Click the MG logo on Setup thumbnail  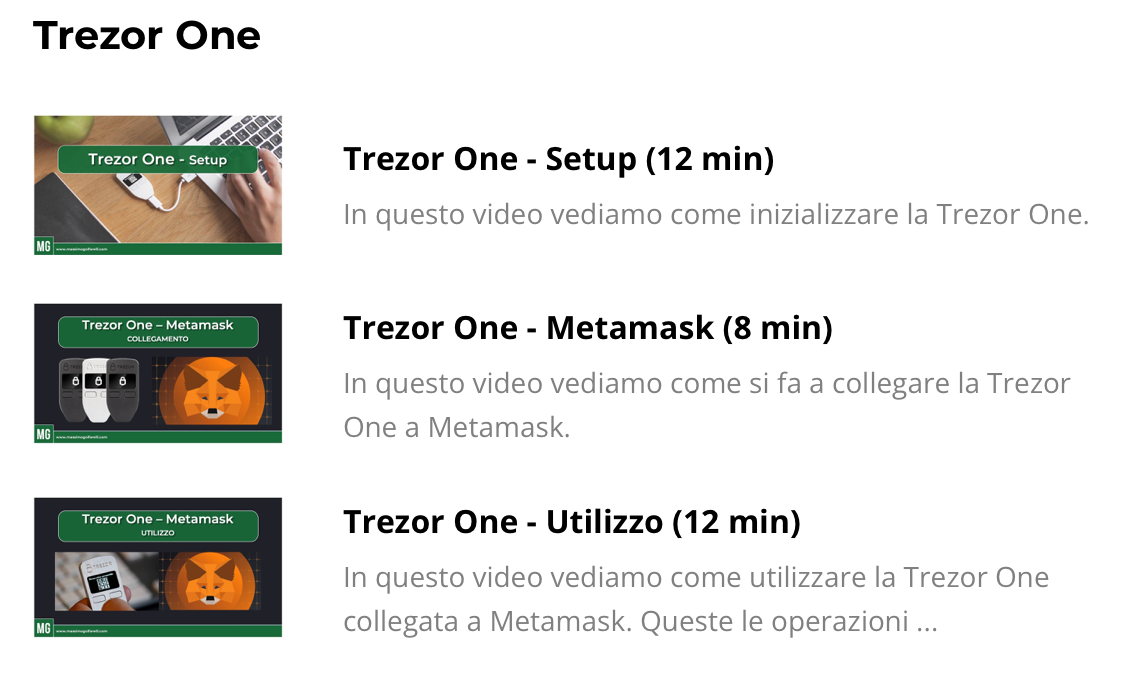(44, 246)
